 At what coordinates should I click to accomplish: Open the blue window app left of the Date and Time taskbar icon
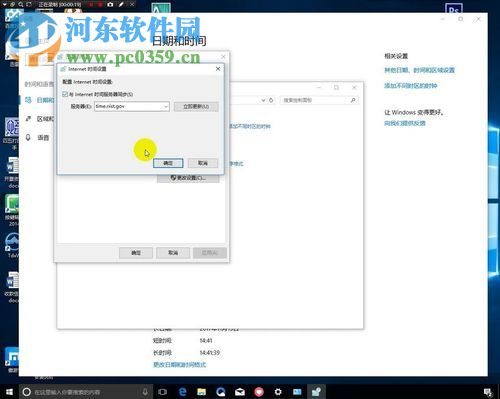[x=297, y=392]
